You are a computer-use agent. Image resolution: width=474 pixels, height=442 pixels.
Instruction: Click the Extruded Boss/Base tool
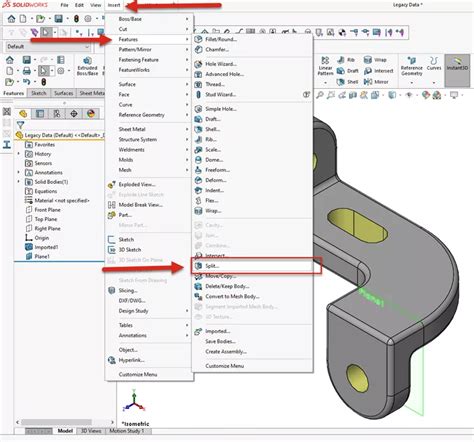87,66
